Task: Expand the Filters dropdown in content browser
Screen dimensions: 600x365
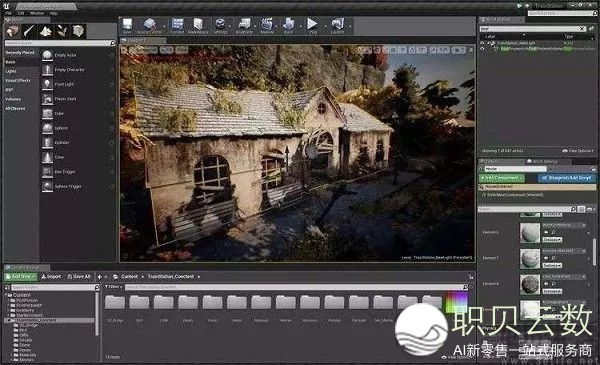Action: coord(113,287)
